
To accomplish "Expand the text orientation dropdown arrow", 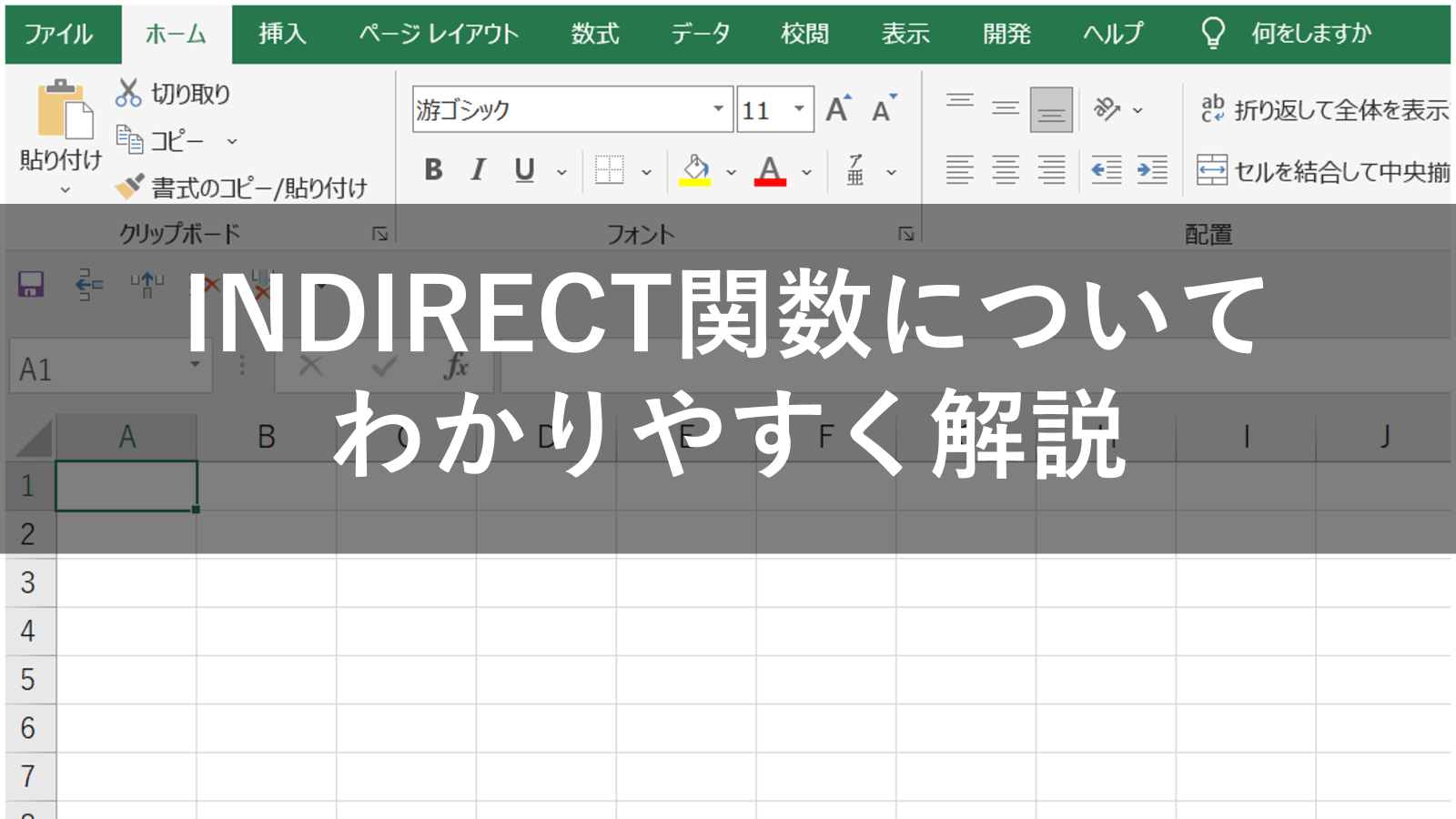I will [x=1137, y=110].
